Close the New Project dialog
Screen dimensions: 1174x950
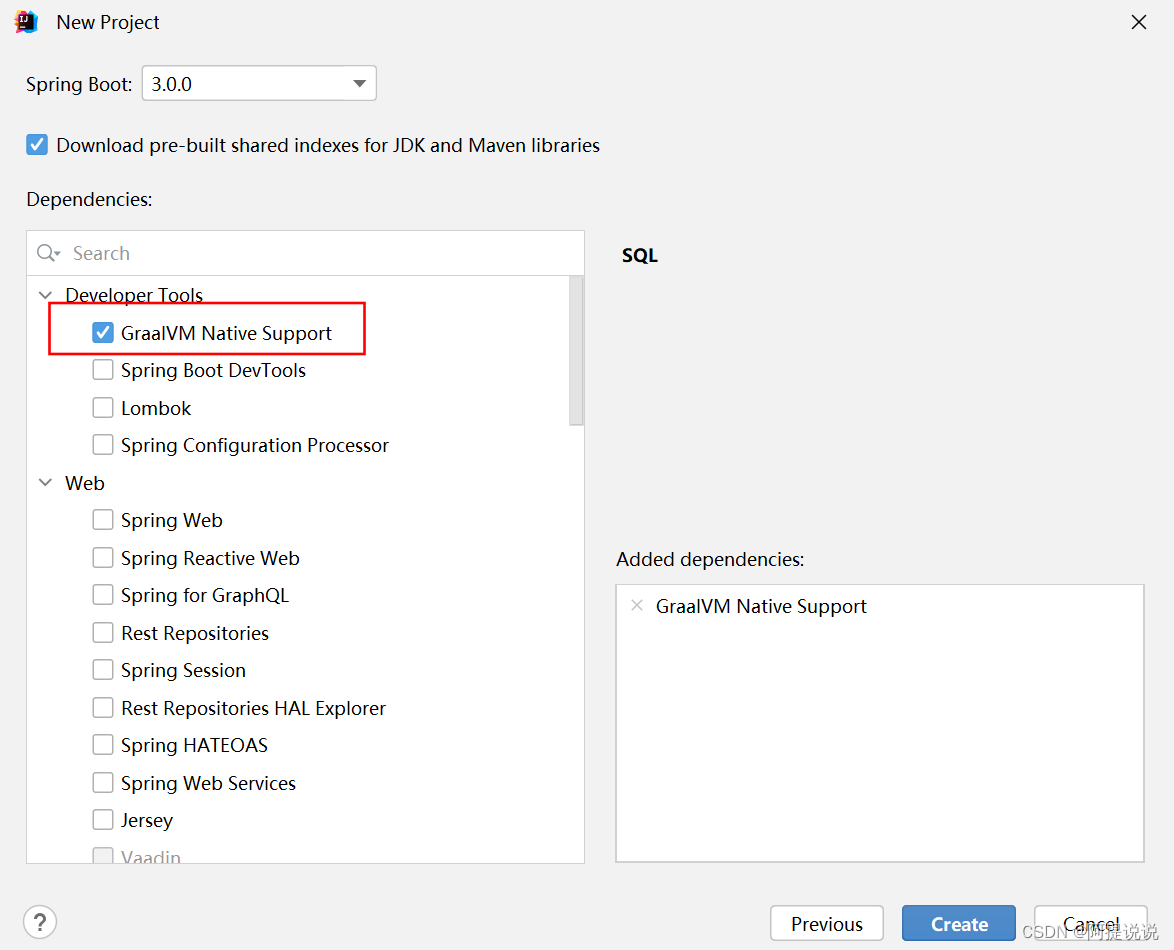[1139, 22]
